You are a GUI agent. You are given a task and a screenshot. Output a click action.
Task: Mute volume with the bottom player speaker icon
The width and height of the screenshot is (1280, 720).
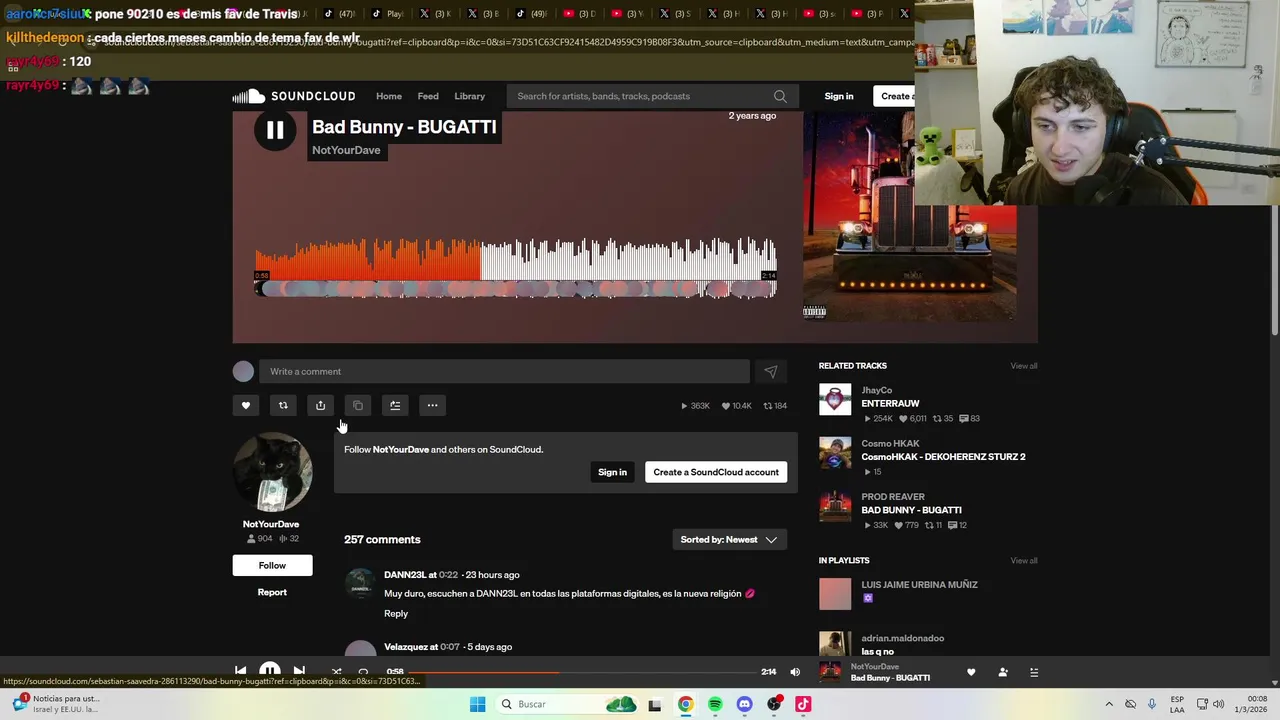pos(795,672)
